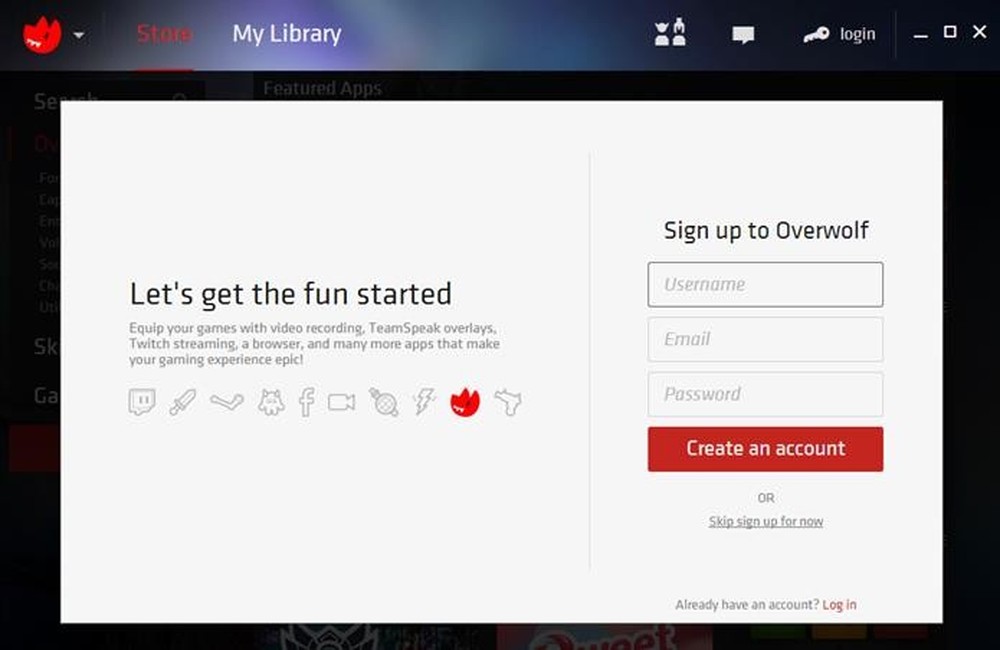Click the Username input field
The image size is (1000, 650).
tap(765, 284)
